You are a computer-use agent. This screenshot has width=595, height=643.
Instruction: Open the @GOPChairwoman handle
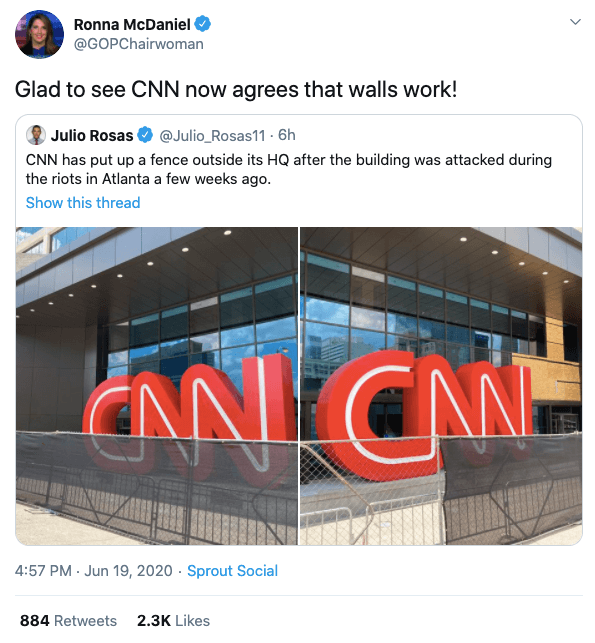click(139, 44)
